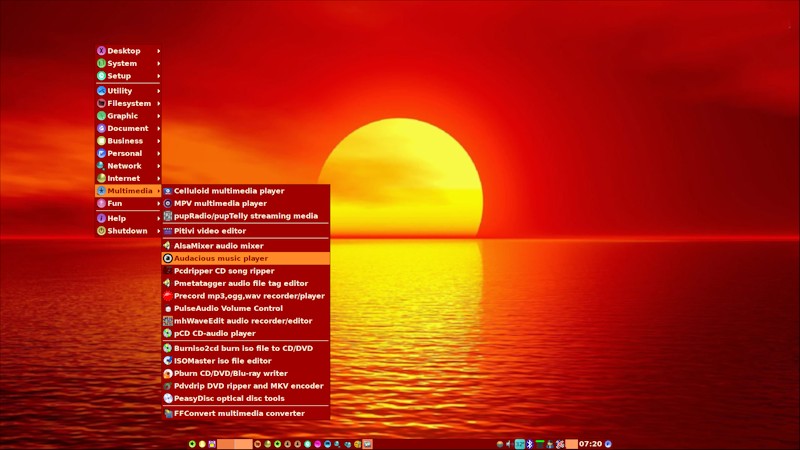Expand the Desktop submenu arrow
Image resolution: width=800 pixels, height=450 pixels.
point(159,51)
